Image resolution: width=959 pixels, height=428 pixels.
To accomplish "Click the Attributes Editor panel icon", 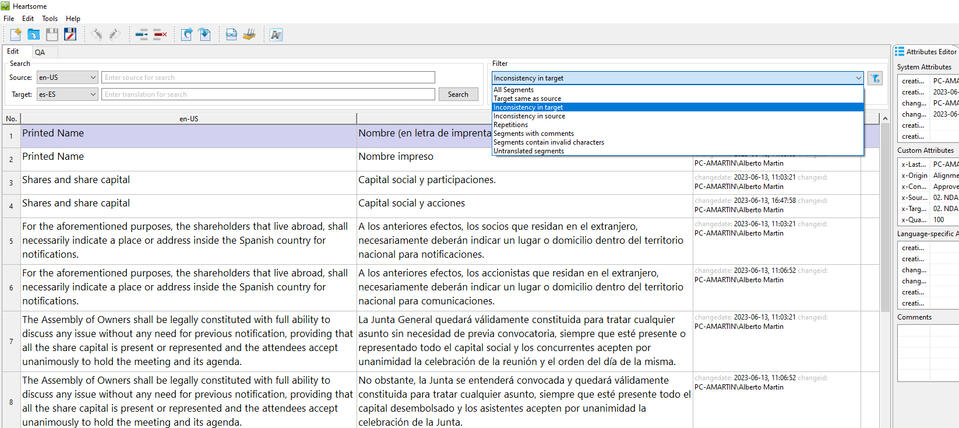I will coord(900,51).
